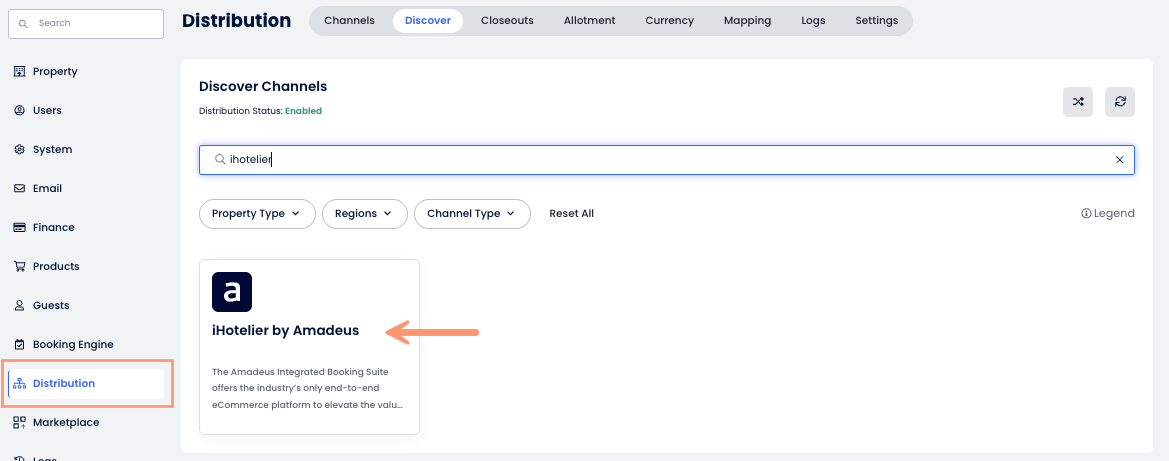
Task: Open Booking Engine in sidebar
Action: tap(72, 345)
